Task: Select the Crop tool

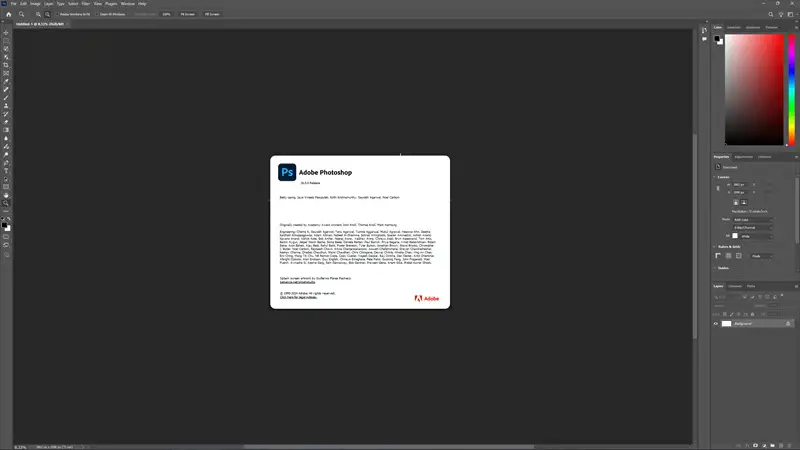Action: pos(6,65)
